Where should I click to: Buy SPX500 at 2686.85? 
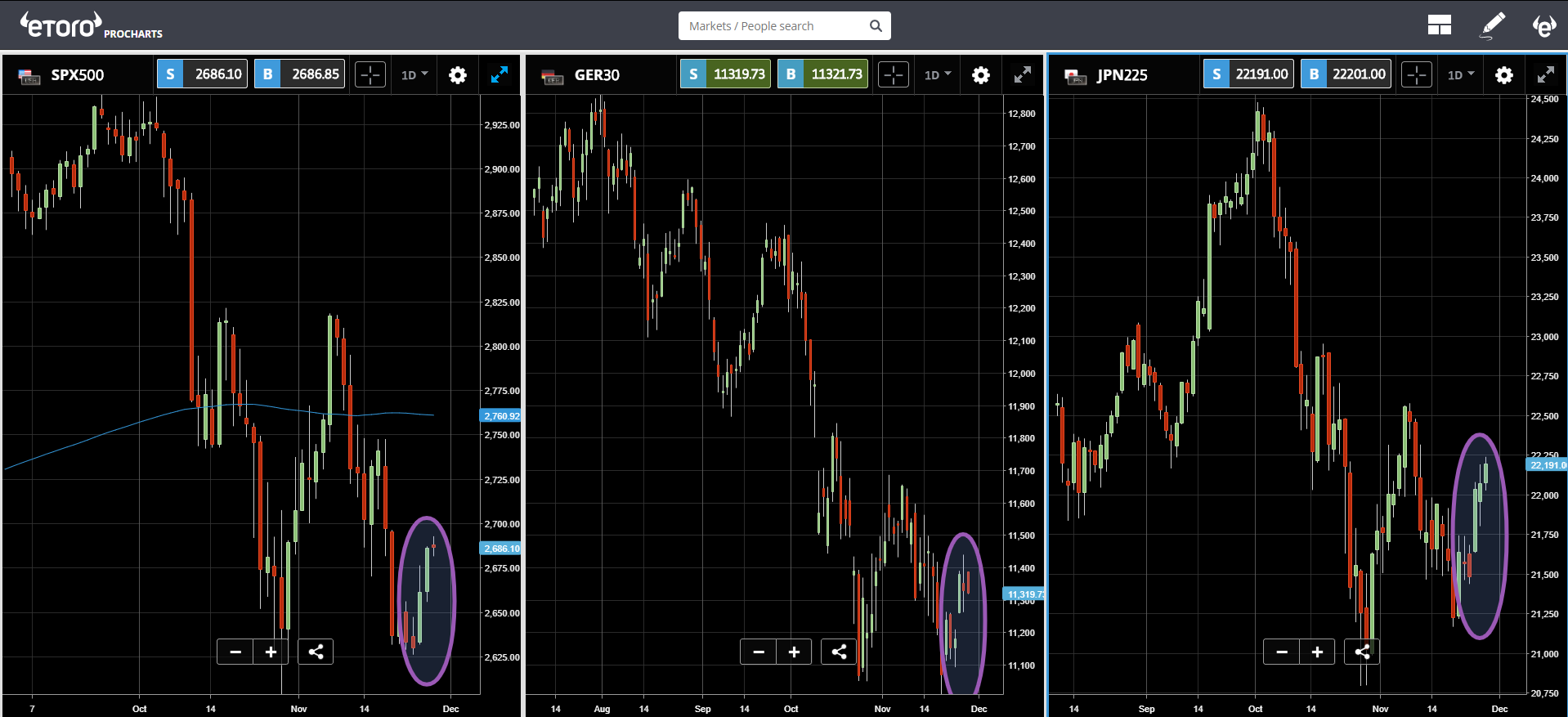pyautogui.click(x=299, y=74)
